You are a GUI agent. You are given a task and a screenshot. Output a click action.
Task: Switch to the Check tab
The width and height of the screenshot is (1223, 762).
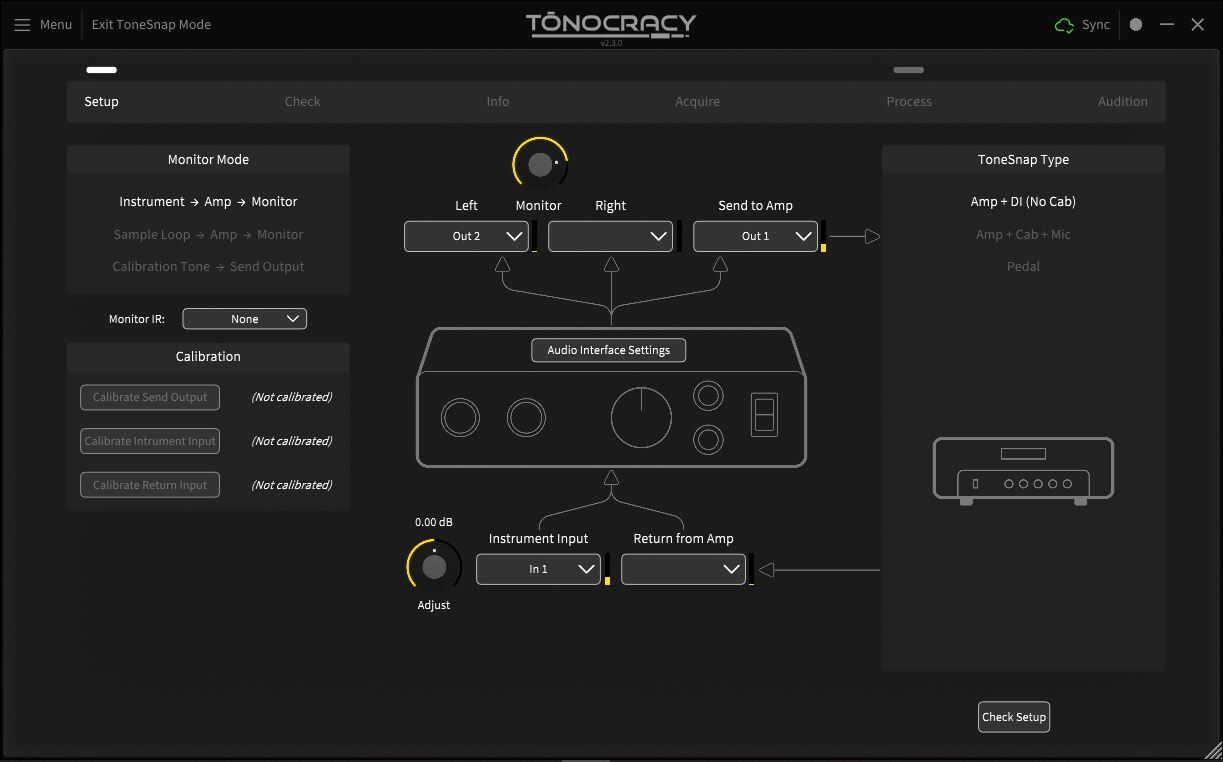tap(302, 101)
